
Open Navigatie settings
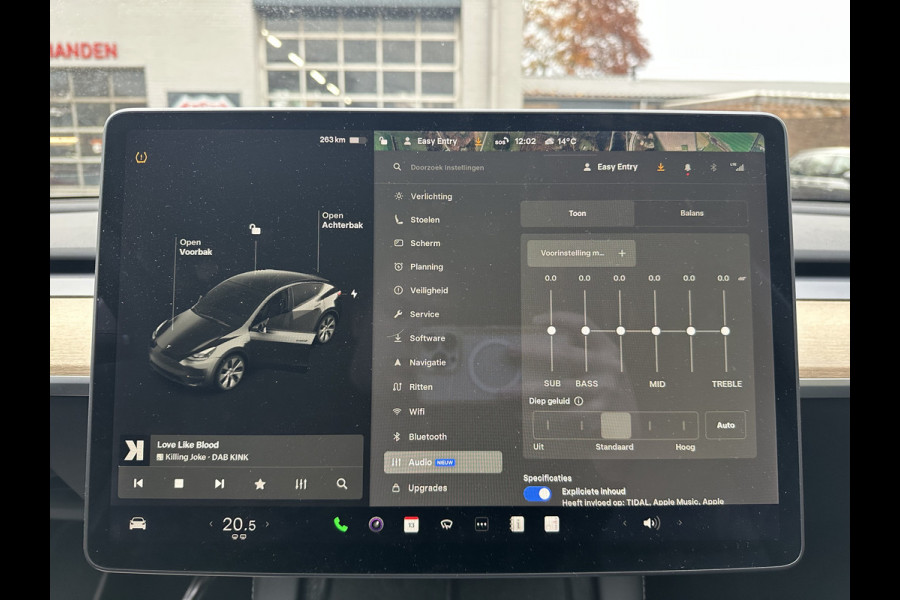(399, 362)
